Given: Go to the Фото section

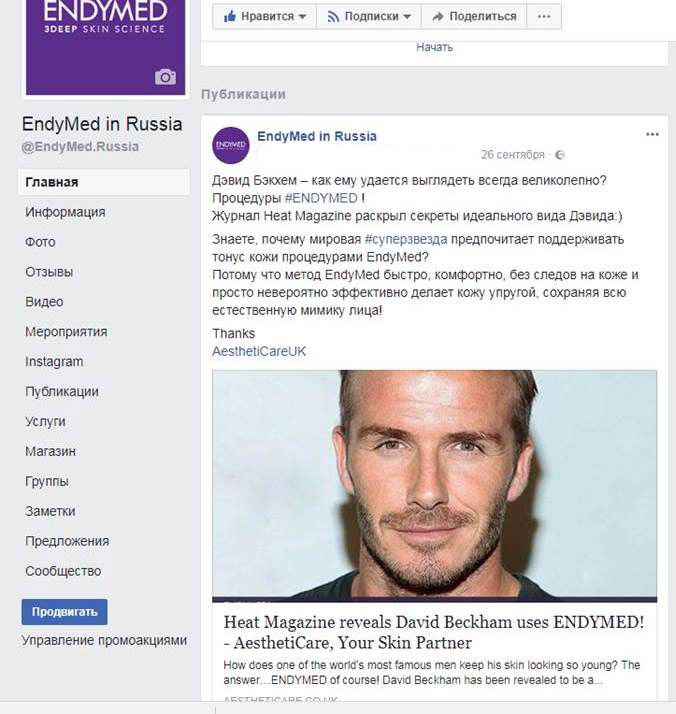Looking at the screenshot, I should (x=40, y=242).
